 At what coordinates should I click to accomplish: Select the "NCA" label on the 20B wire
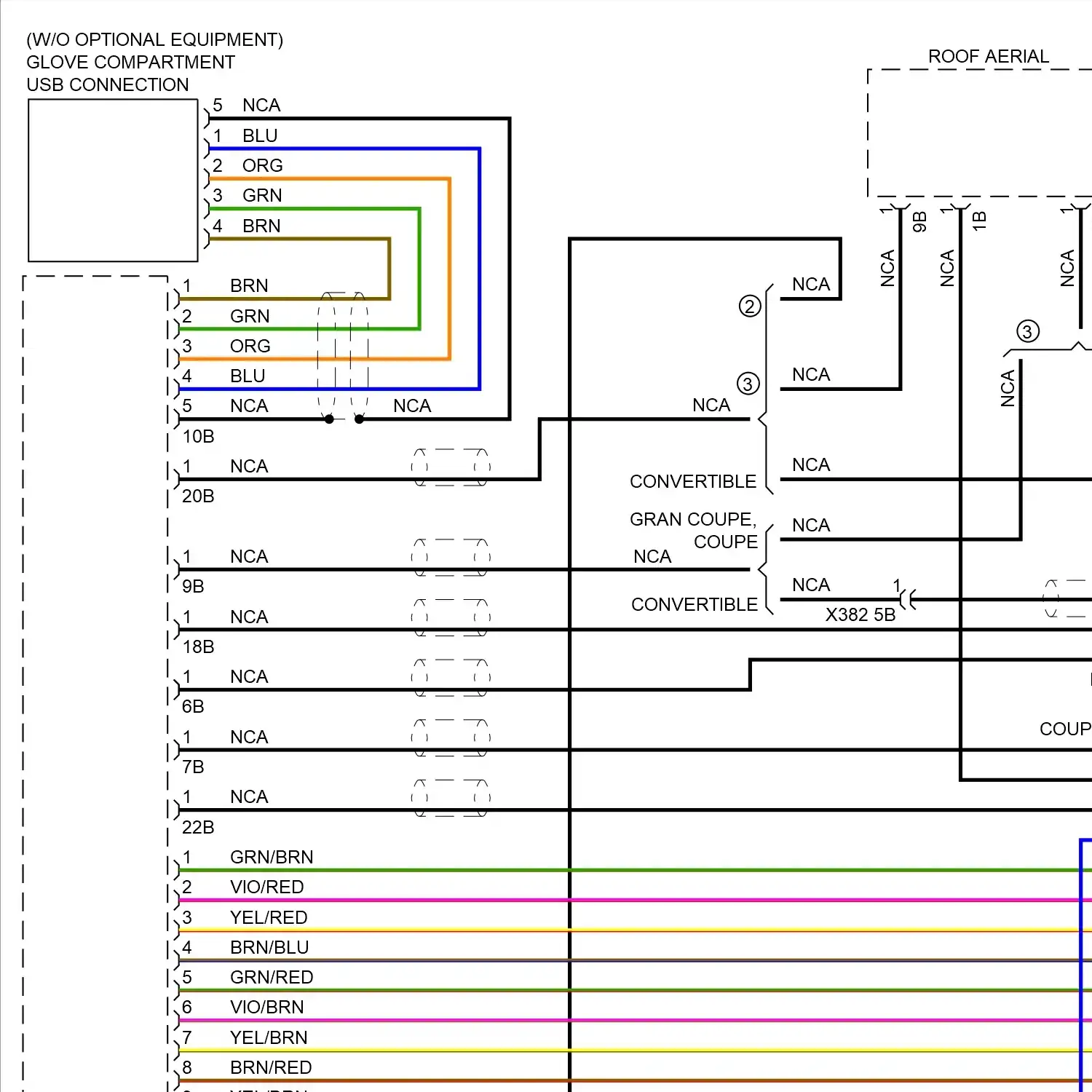click(249, 466)
